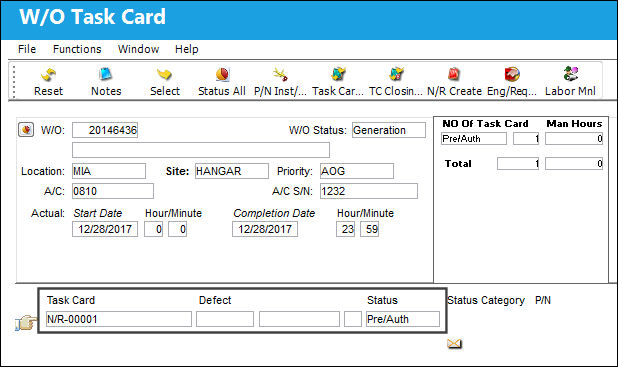This screenshot has height=367, width=618.
Task: Click the pointing hand icon beside N/R-00001
Action: point(26,322)
